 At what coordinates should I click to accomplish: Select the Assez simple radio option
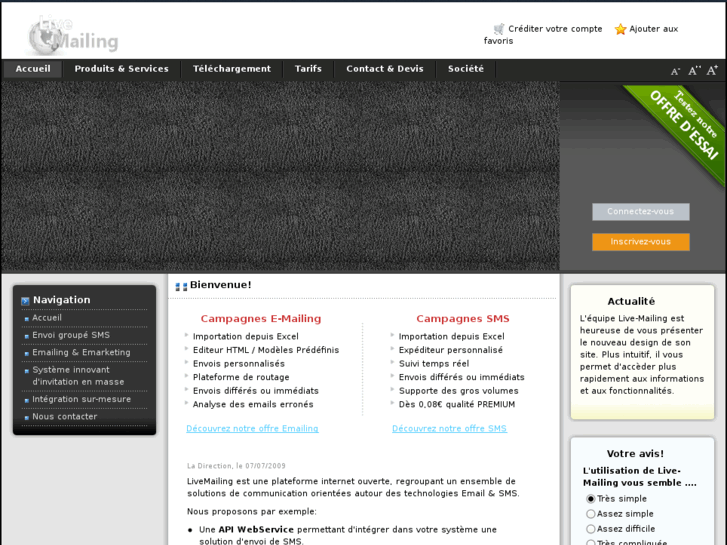[x=590, y=514]
